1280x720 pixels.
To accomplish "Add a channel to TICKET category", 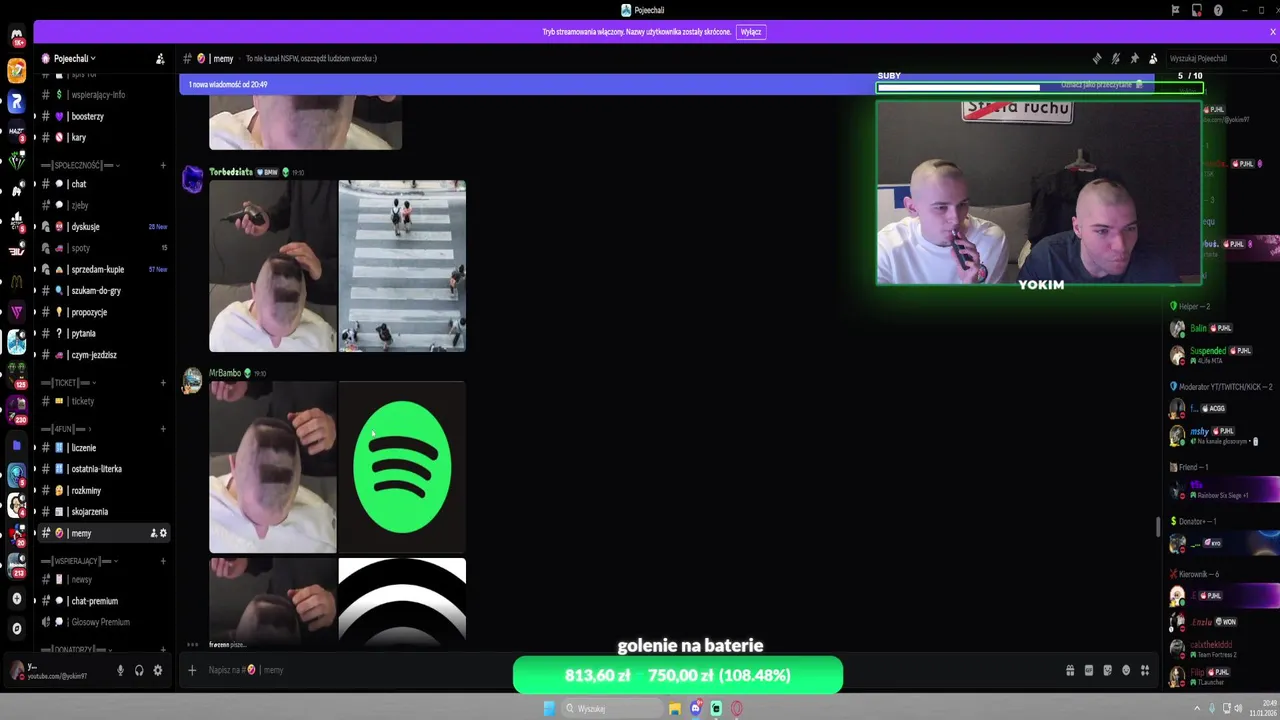I will 163,383.
